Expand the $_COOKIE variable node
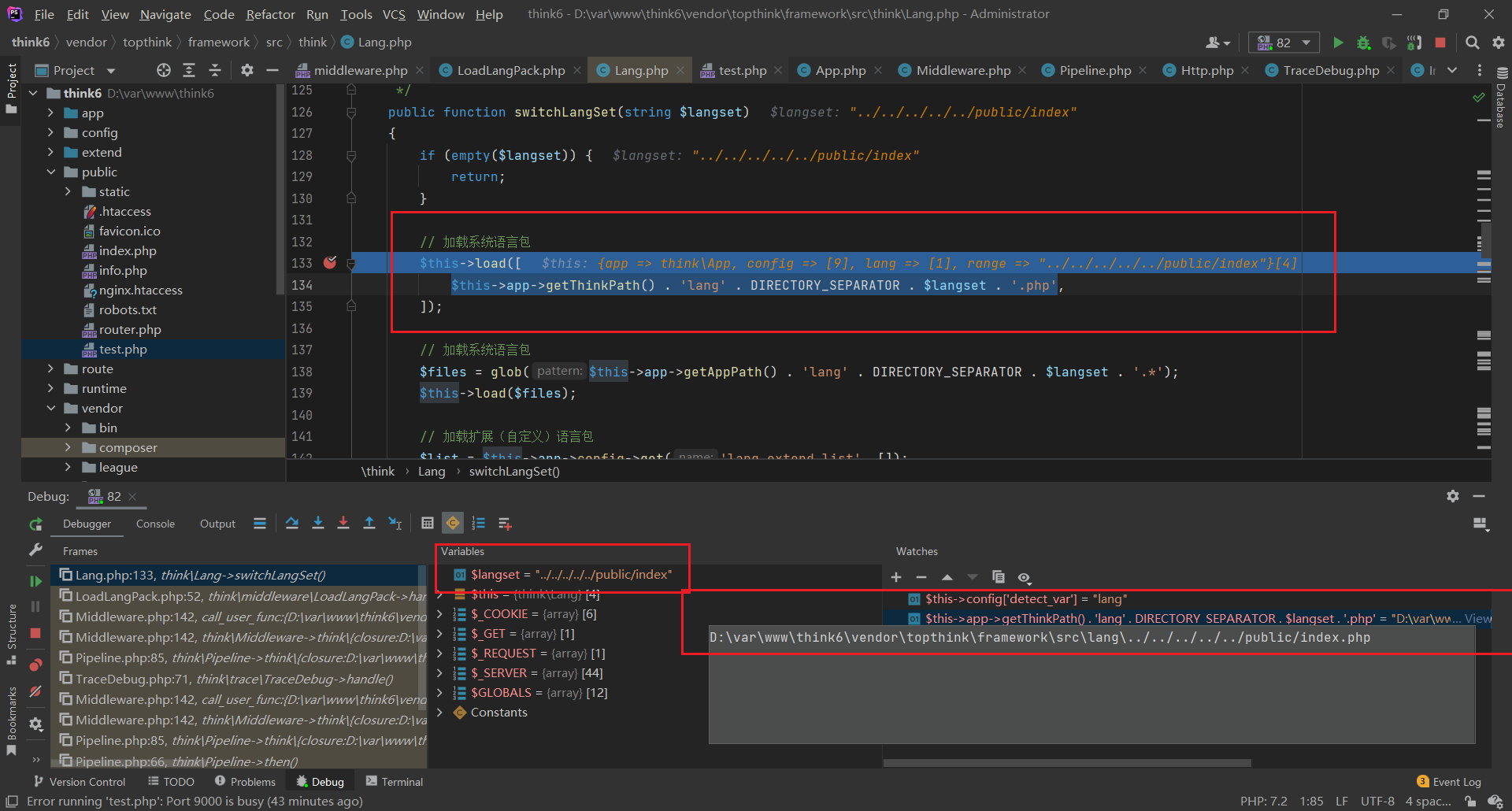Viewport: 1512px width, 811px height. click(x=440, y=614)
